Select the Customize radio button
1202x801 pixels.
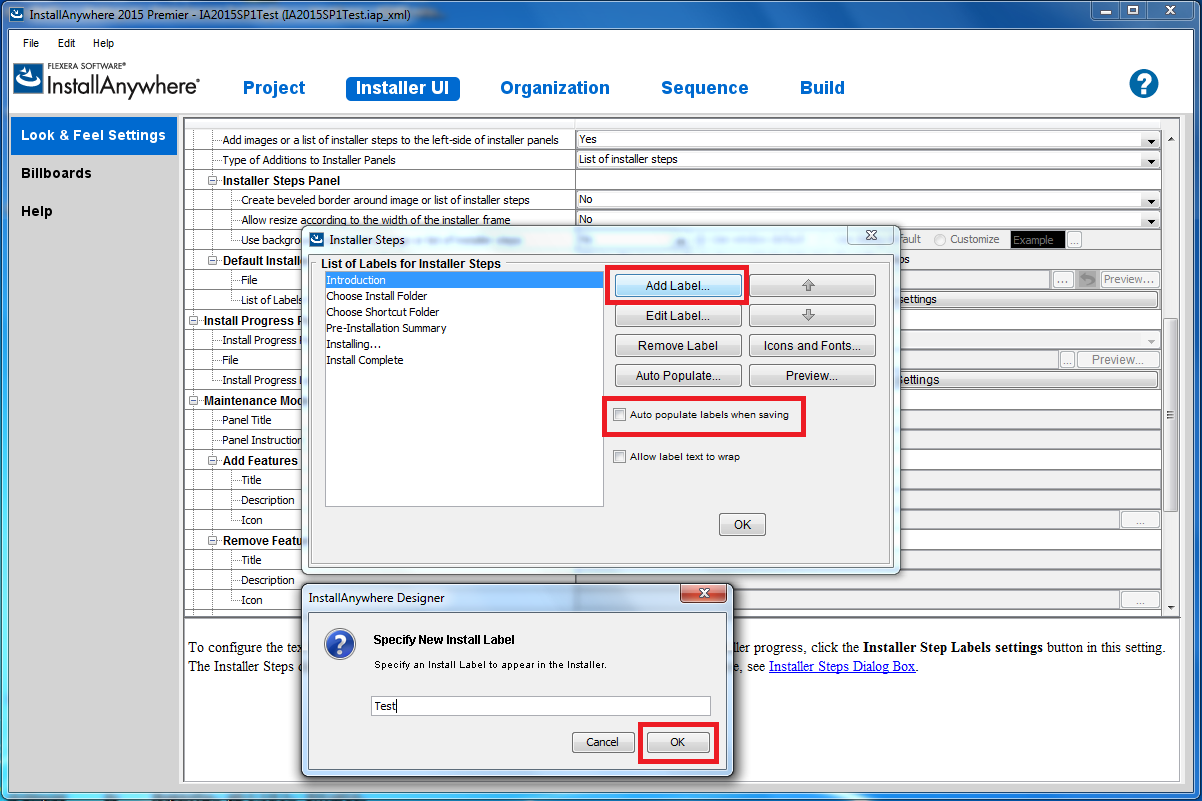(x=940, y=240)
